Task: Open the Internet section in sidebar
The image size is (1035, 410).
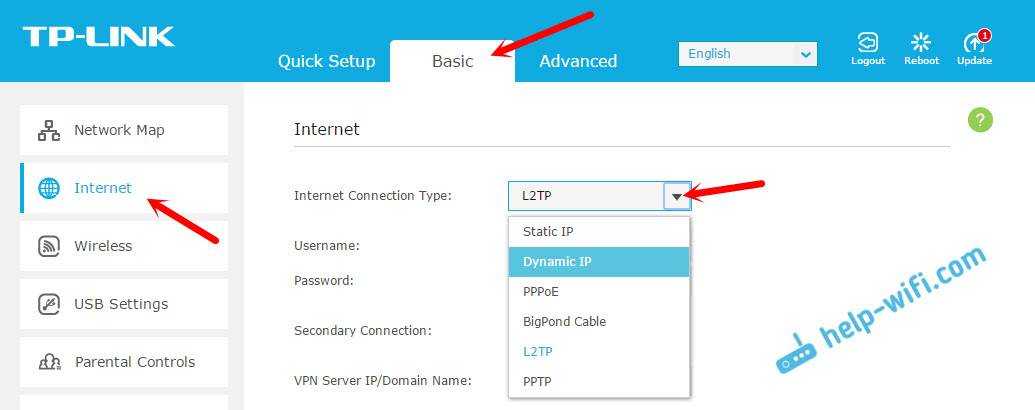Action: pyautogui.click(x=102, y=188)
